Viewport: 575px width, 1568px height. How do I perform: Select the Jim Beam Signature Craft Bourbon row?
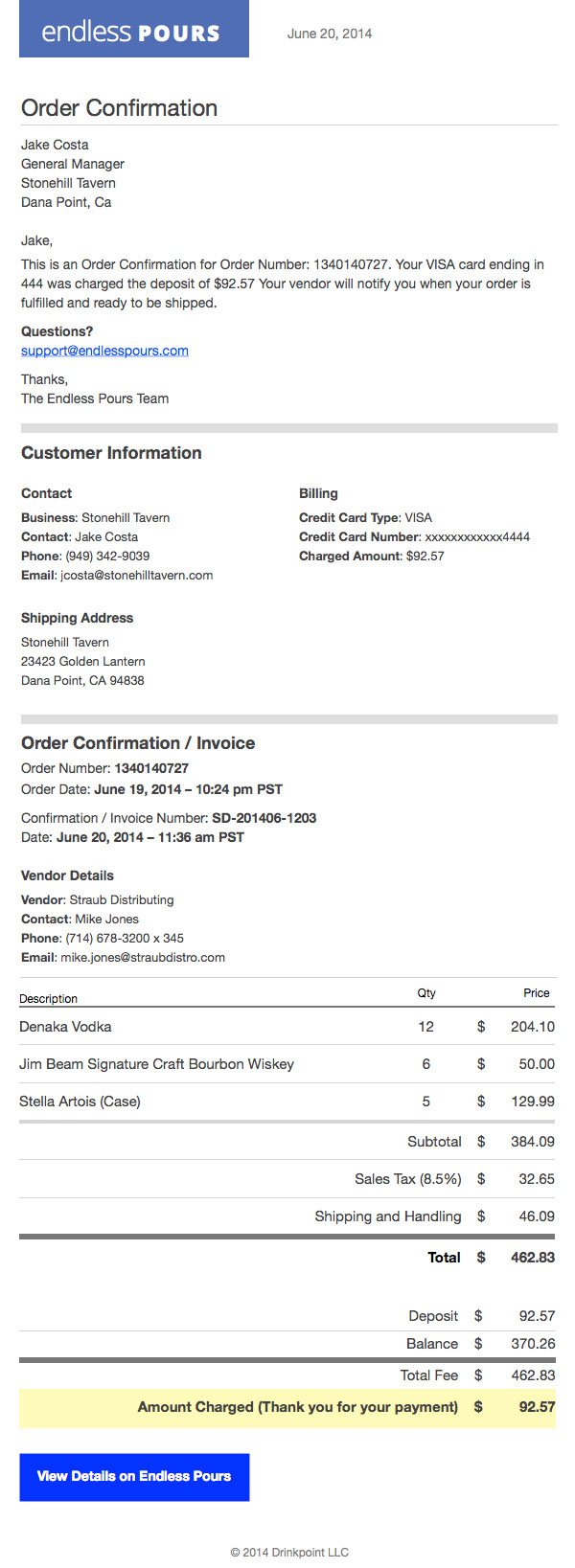(287, 1064)
